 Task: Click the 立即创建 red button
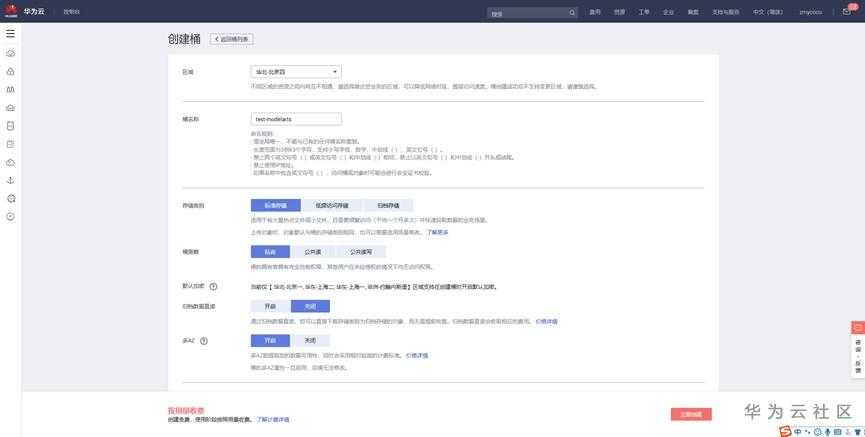click(x=691, y=414)
